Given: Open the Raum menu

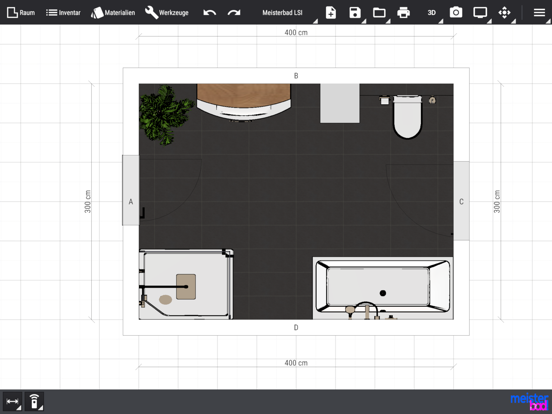Looking at the screenshot, I should pos(21,13).
